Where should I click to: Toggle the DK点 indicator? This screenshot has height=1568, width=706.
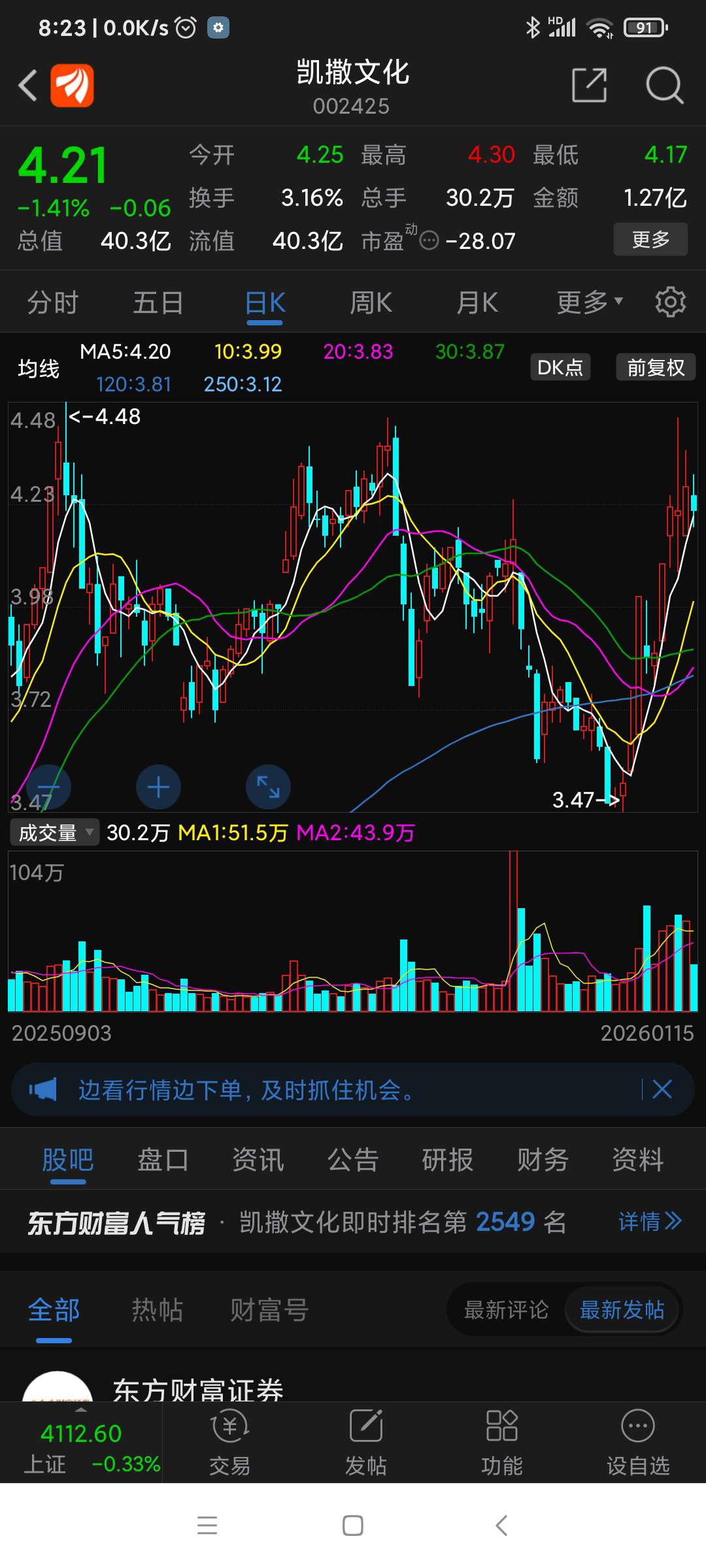(x=560, y=367)
